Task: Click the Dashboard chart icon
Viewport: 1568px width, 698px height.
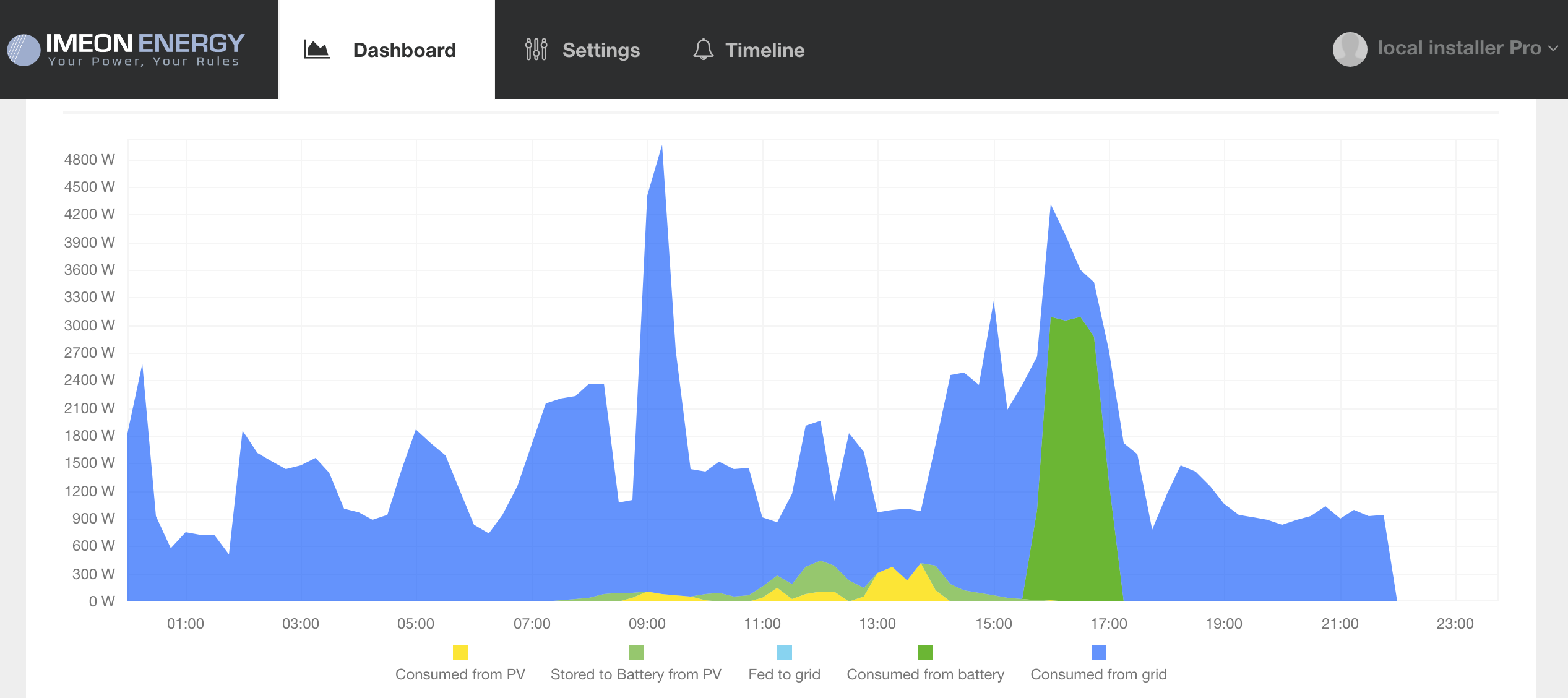Action: [x=317, y=50]
